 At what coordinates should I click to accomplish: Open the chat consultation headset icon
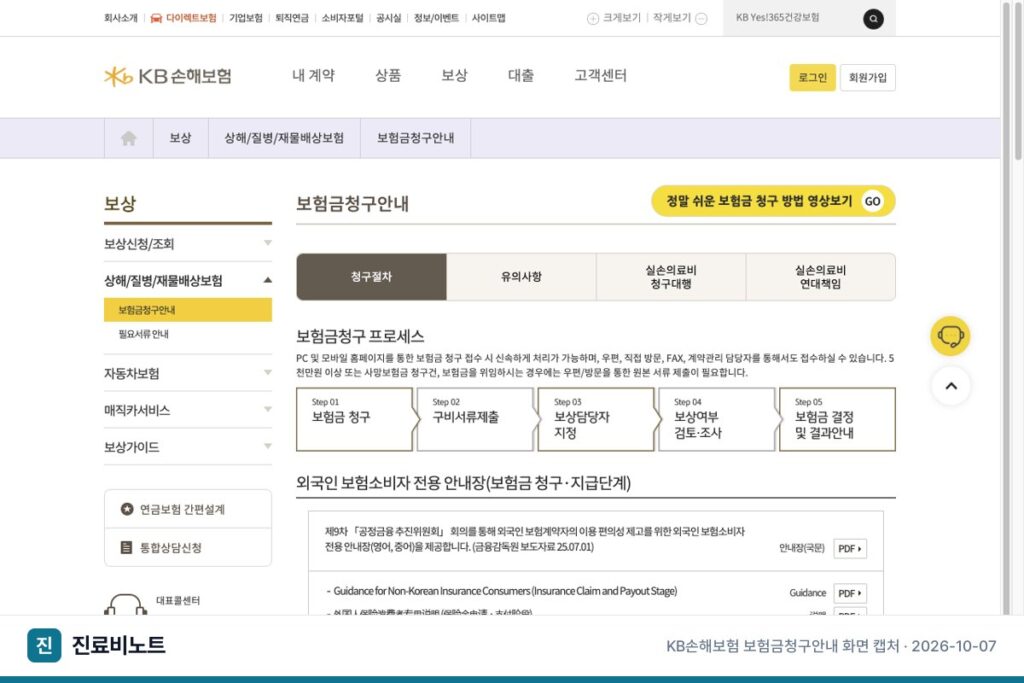(x=950, y=336)
